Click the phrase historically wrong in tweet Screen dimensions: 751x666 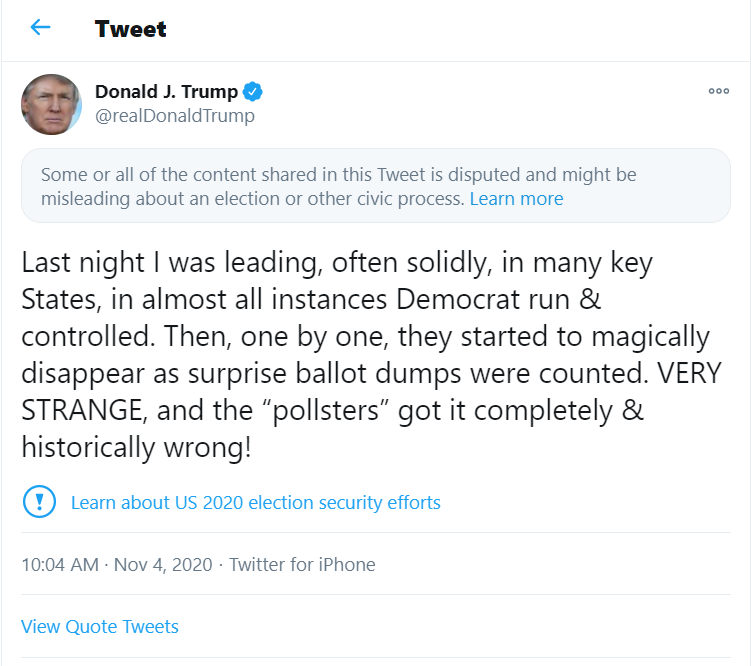(136, 448)
